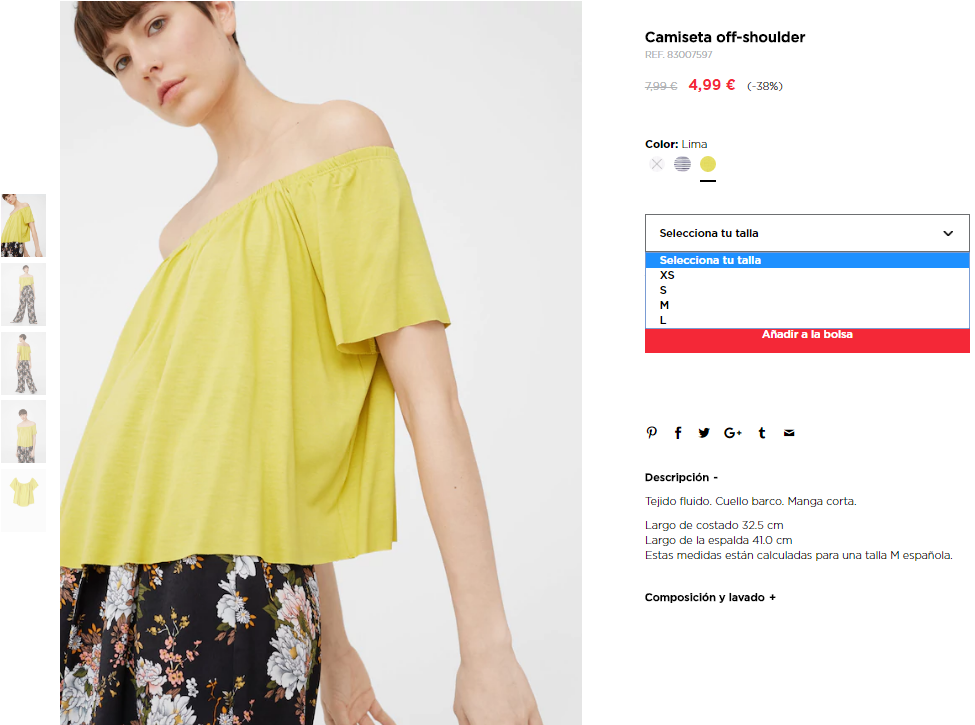Share product on Facebook
The image size is (975, 725).
[678, 433]
